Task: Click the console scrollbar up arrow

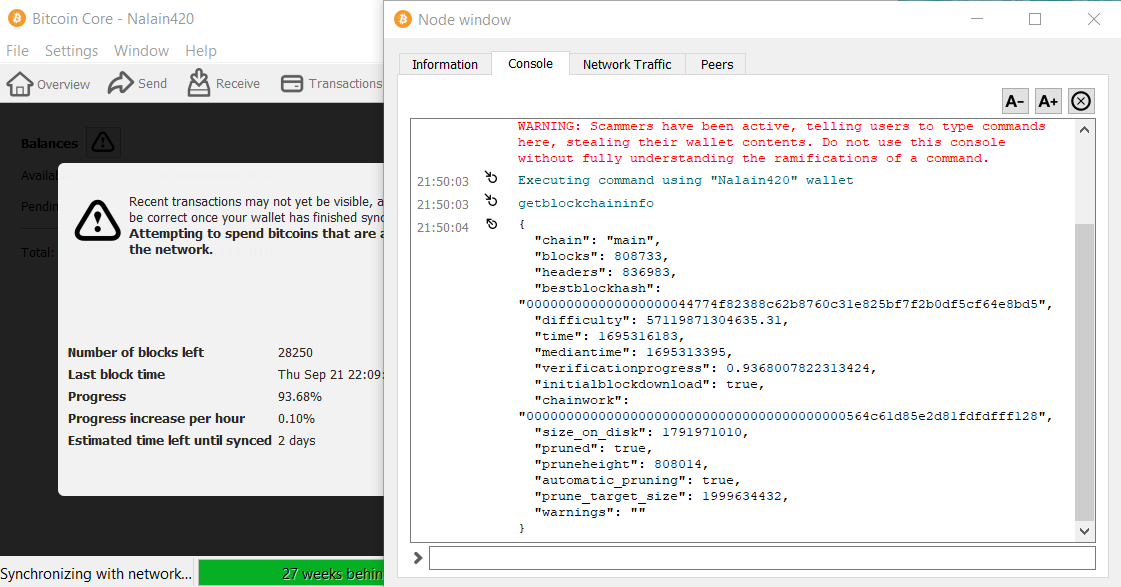Action: click(x=1085, y=130)
